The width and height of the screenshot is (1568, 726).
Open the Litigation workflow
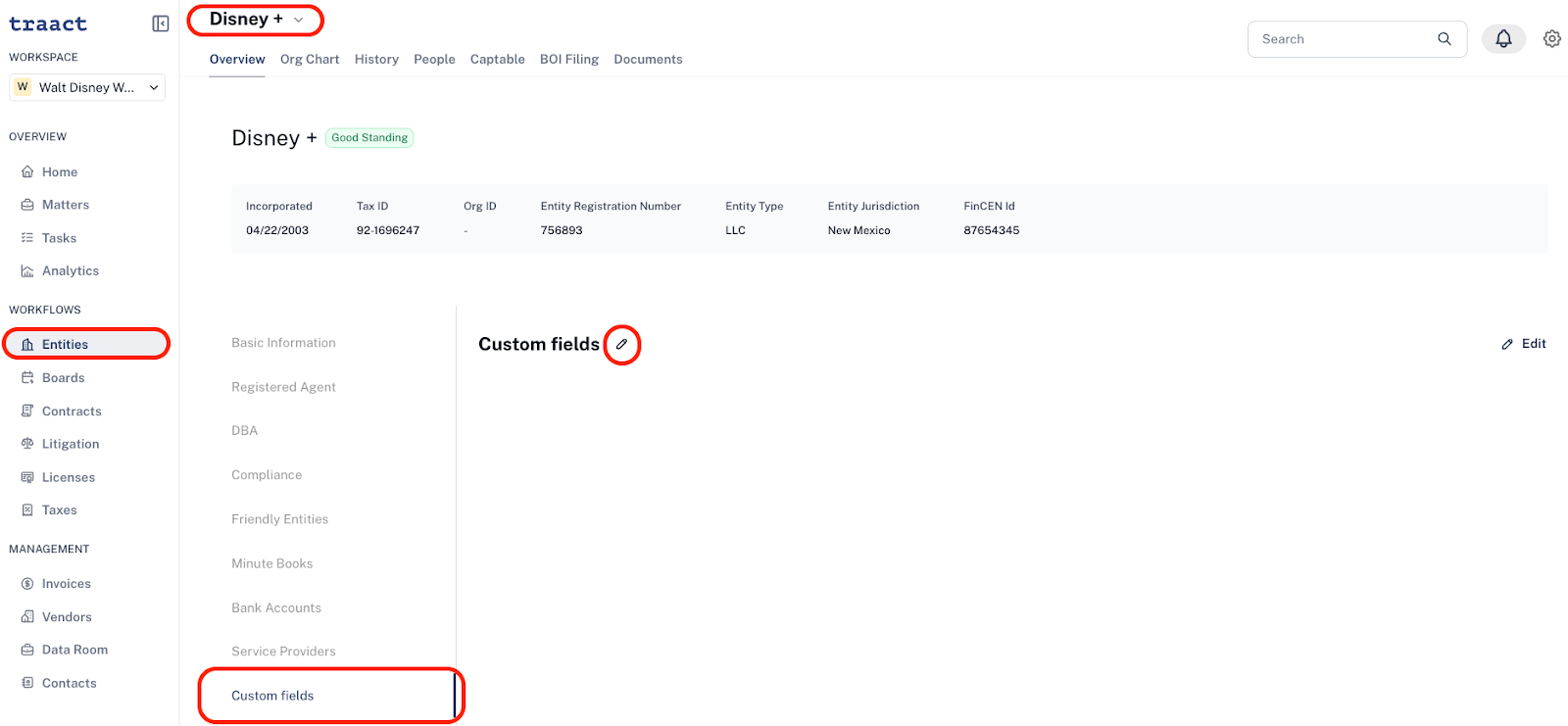71,444
